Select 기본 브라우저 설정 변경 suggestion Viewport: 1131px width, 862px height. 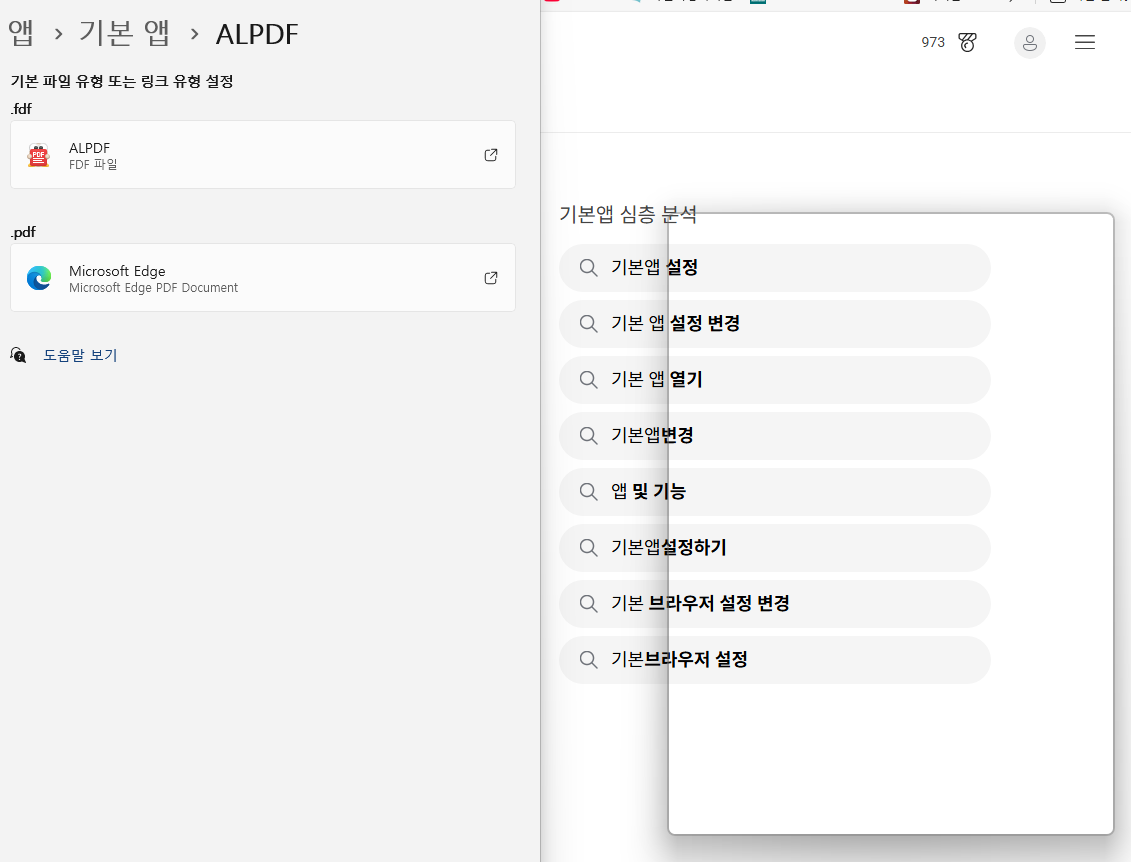[775, 604]
